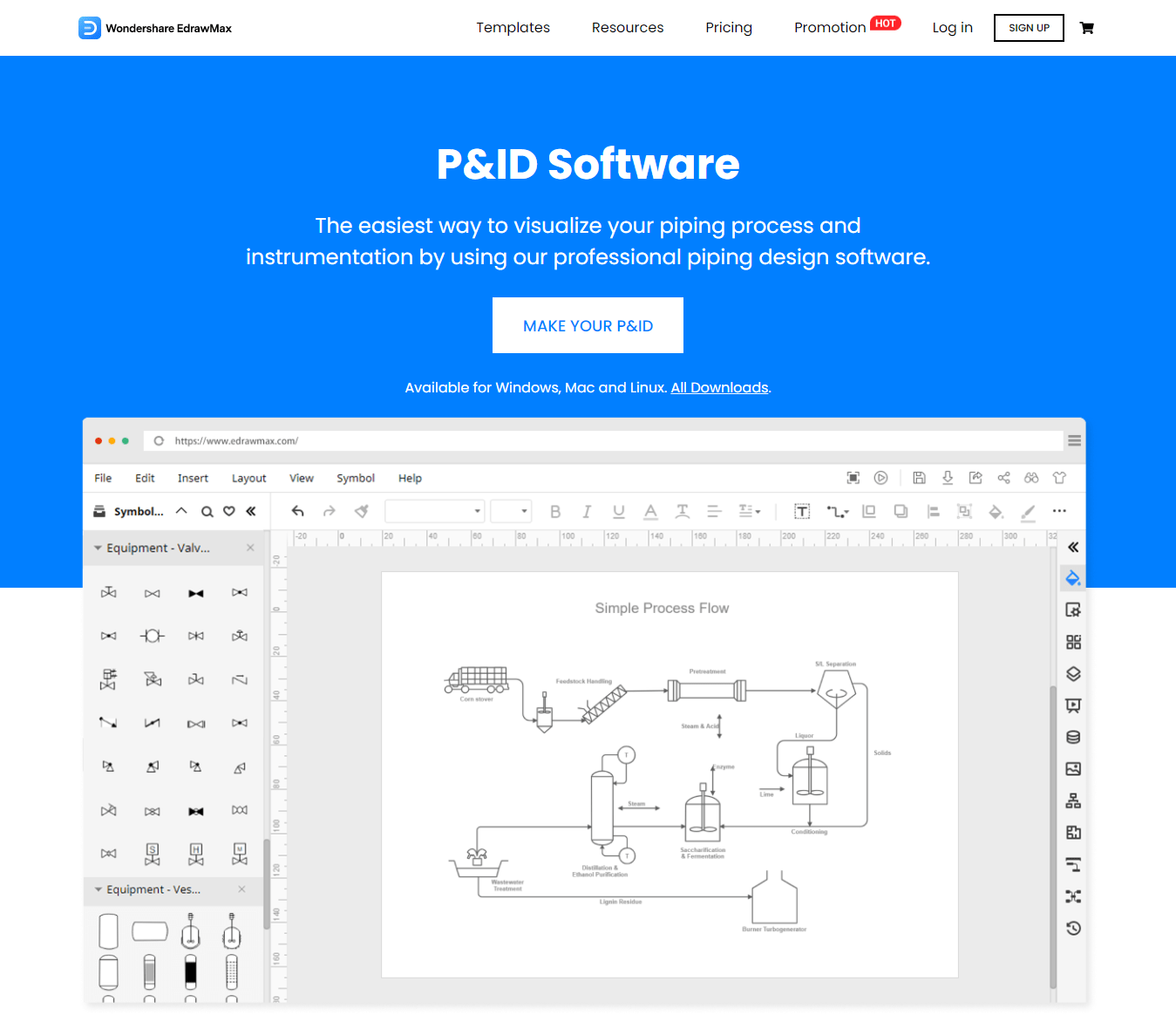Open the font family dropdown
This screenshot has height=1015, width=1176.
(435, 511)
